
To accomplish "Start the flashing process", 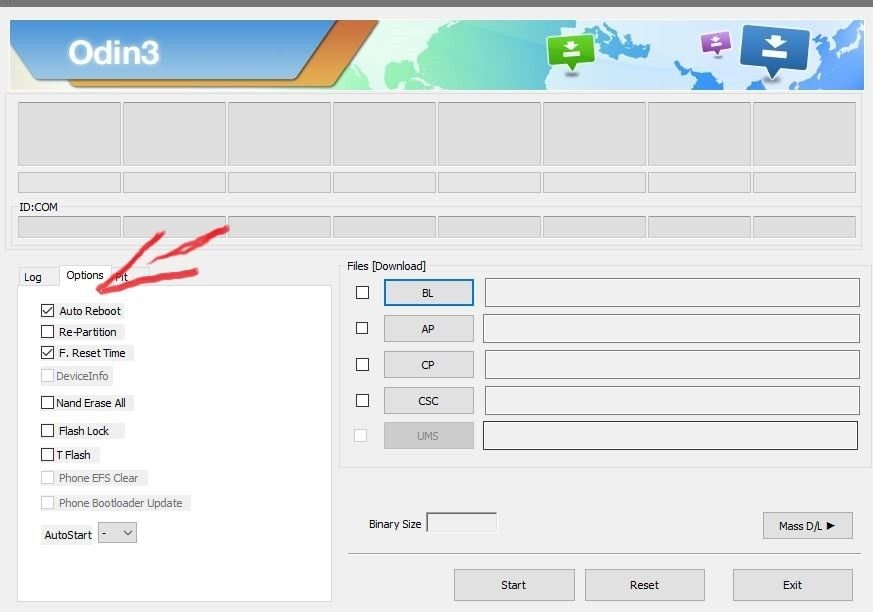I will click(x=514, y=585).
